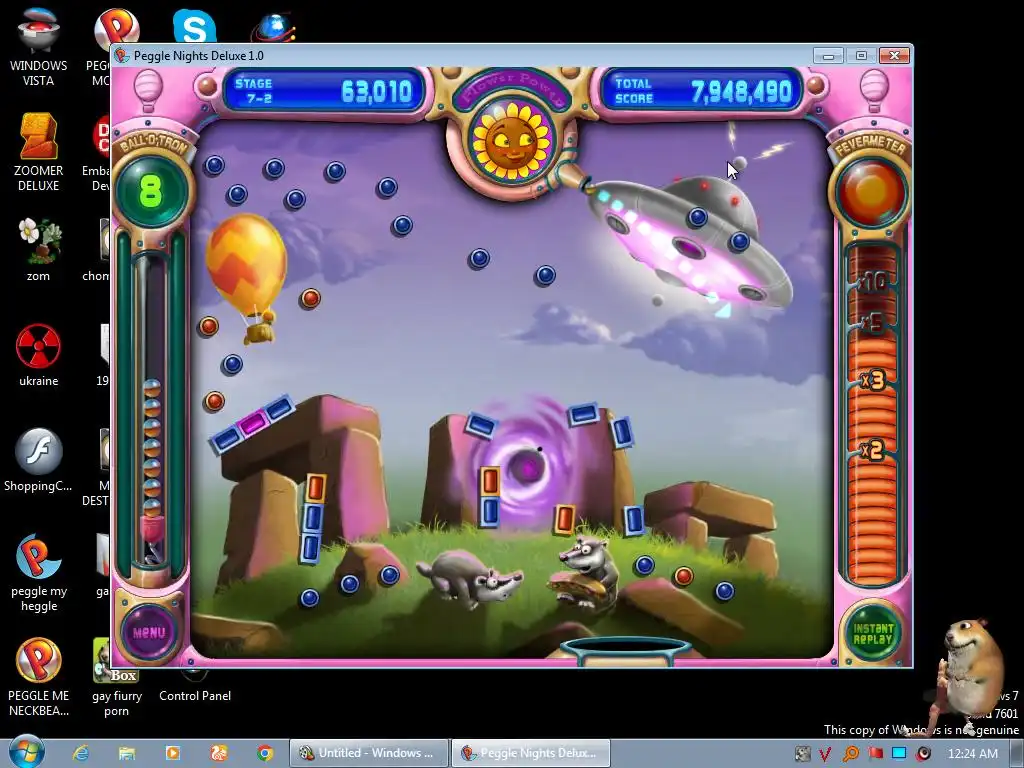
Task: Minimize the Peggle Nights Deluxe window
Action: coord(828,56)
